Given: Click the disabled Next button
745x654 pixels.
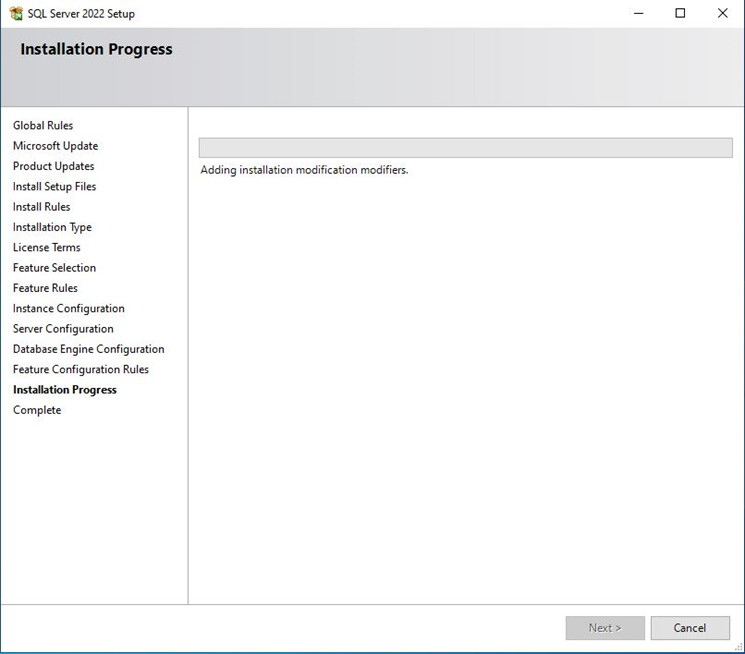Looking at the screenshot, I should [605, 628].
